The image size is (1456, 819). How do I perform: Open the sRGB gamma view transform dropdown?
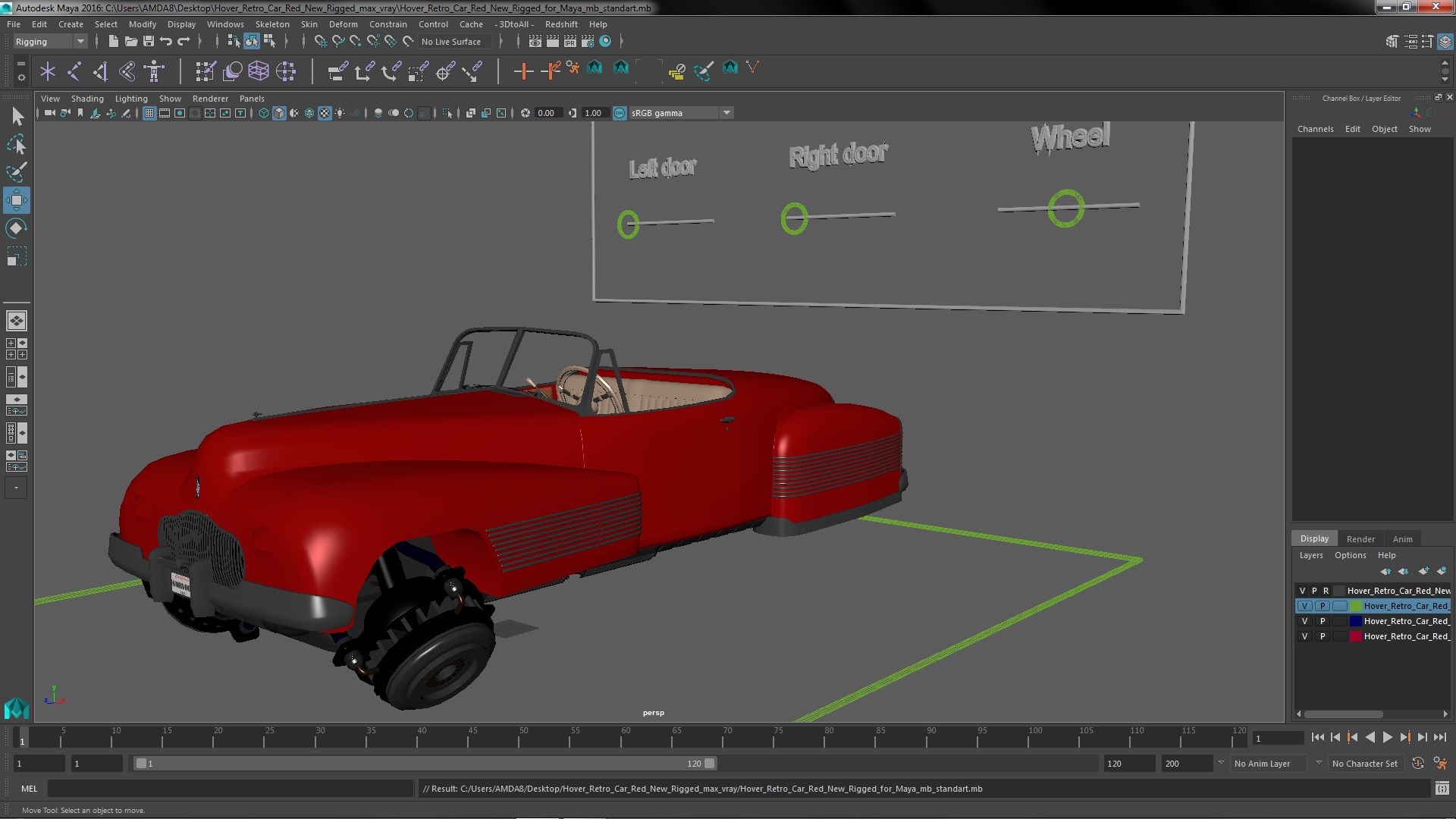[681, 113]
